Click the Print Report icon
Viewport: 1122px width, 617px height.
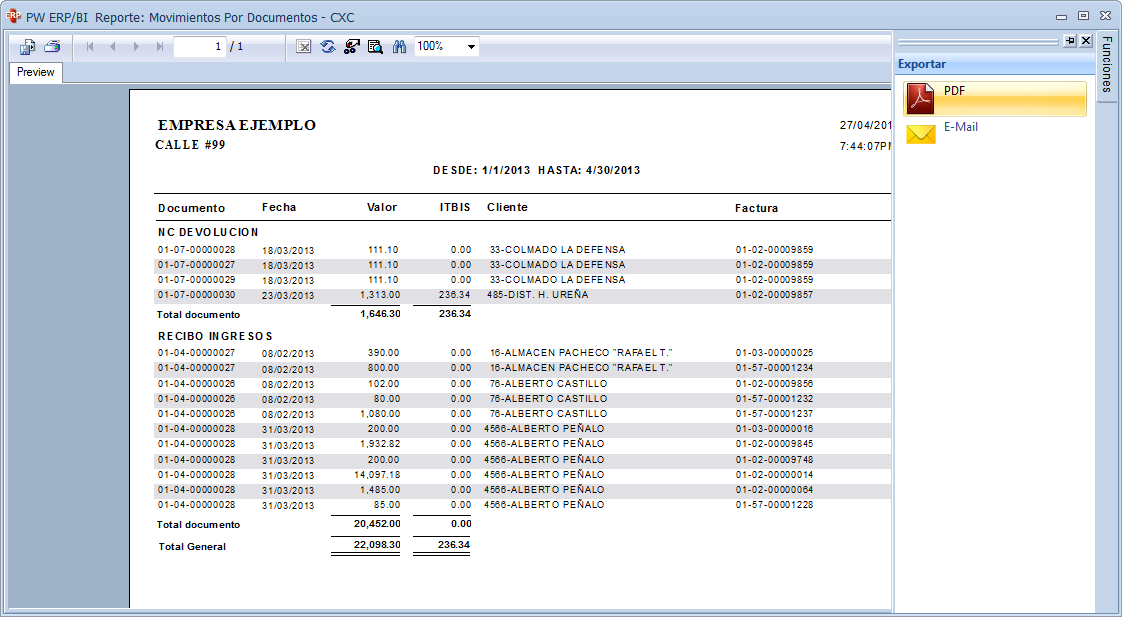[52, 47]
